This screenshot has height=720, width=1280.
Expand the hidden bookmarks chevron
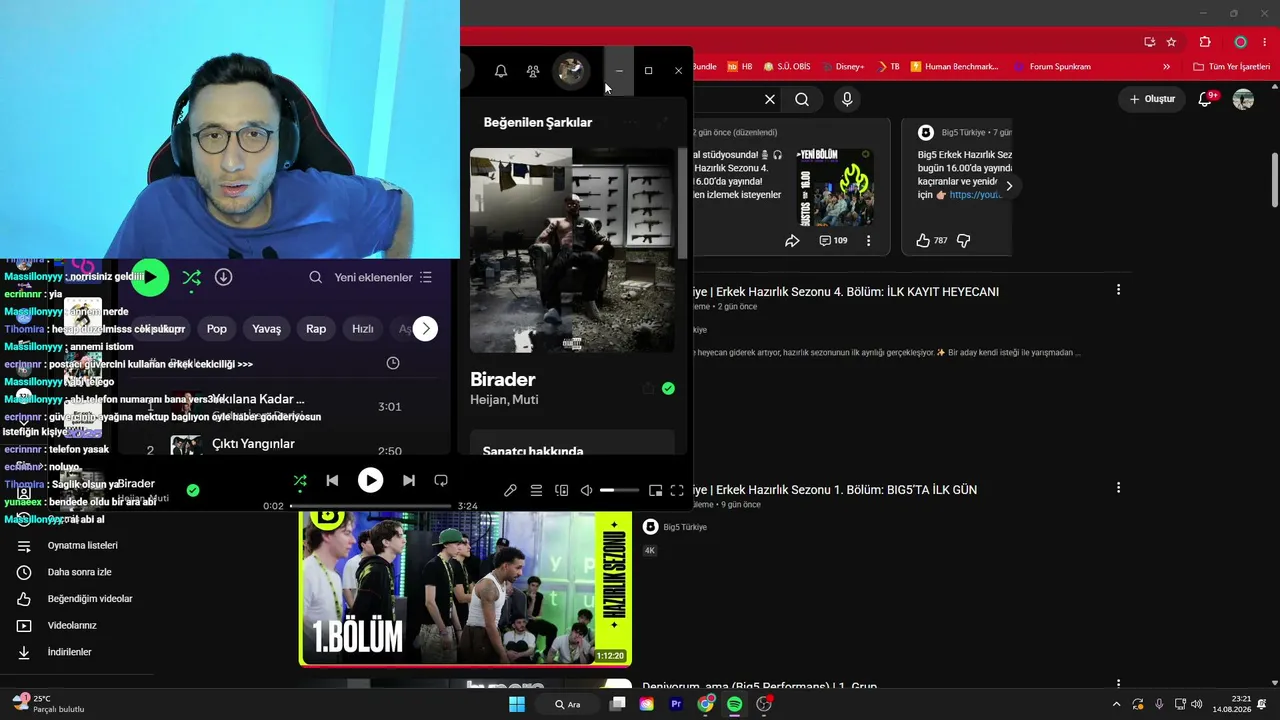tap(1166, 67)
